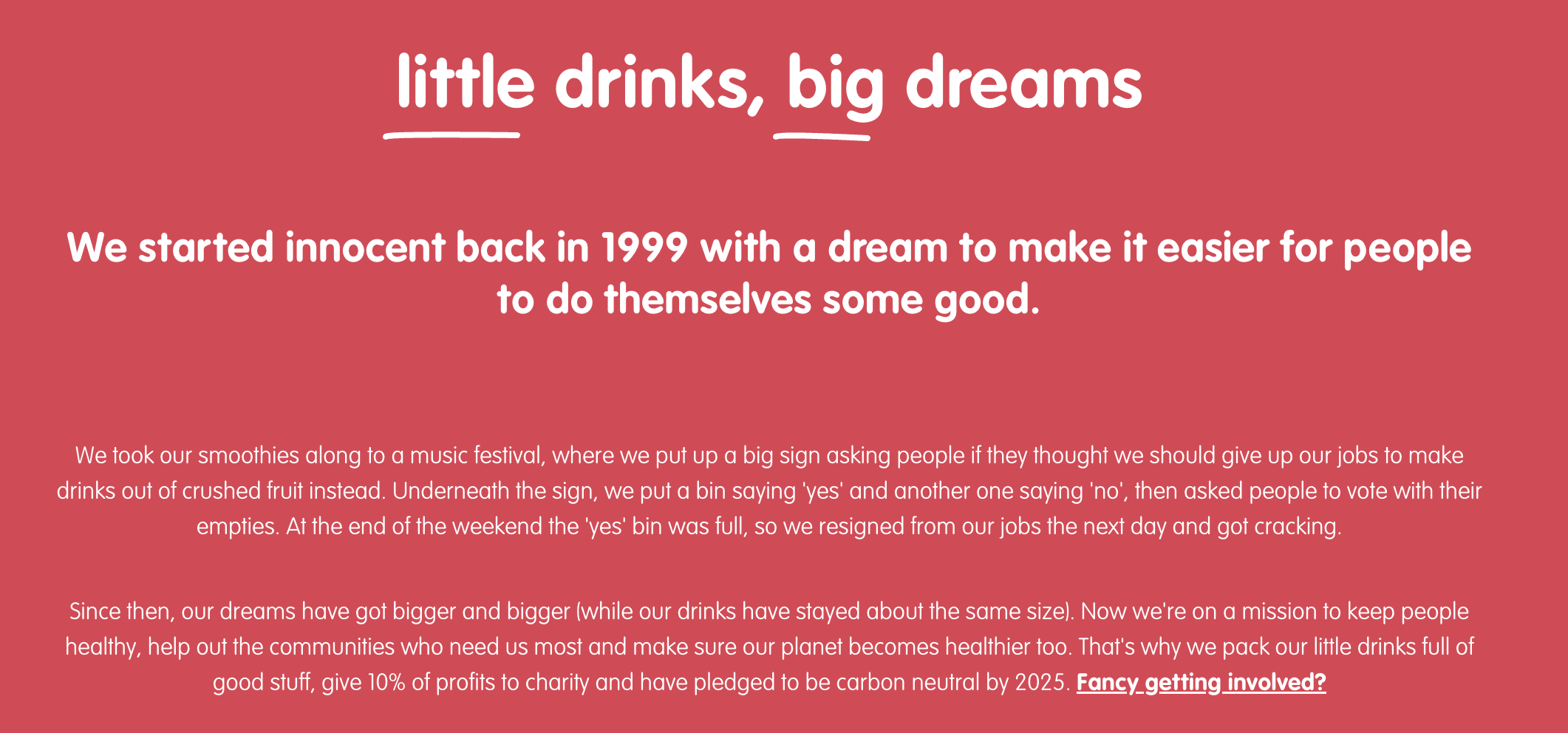This screenshot has width=1568, height=733.
Task: Click the hand-drawn underline beneath "big"
Action: [822, 137]
